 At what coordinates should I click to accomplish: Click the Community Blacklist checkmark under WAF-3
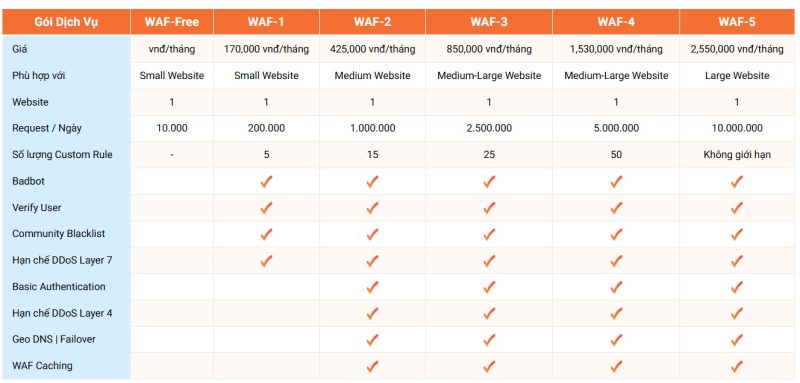489,234
